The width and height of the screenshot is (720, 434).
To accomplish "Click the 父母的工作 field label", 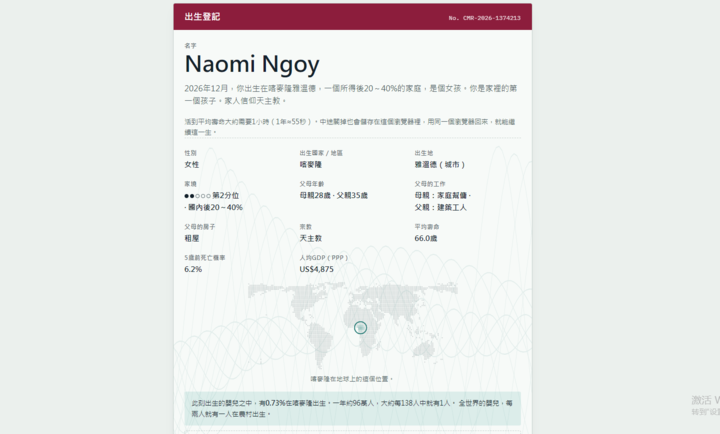I will [x=430, y=184].
